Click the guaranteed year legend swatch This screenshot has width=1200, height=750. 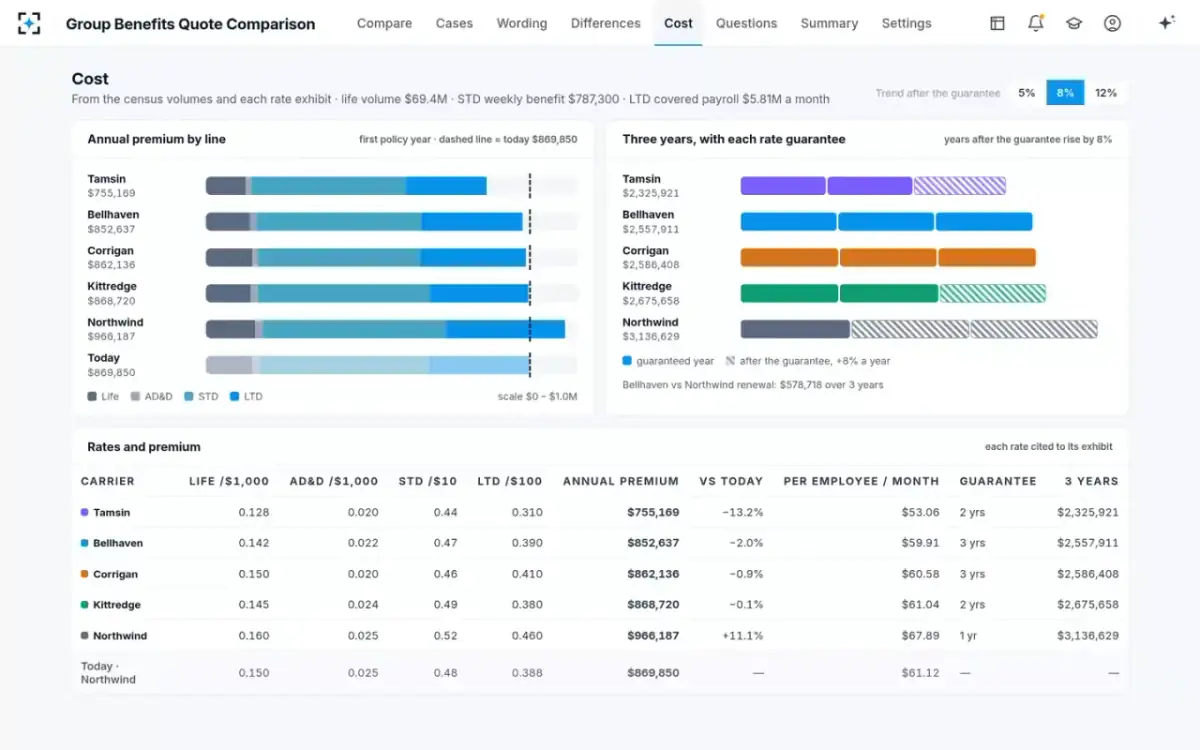pyautogui.click(x=627, y=361)
